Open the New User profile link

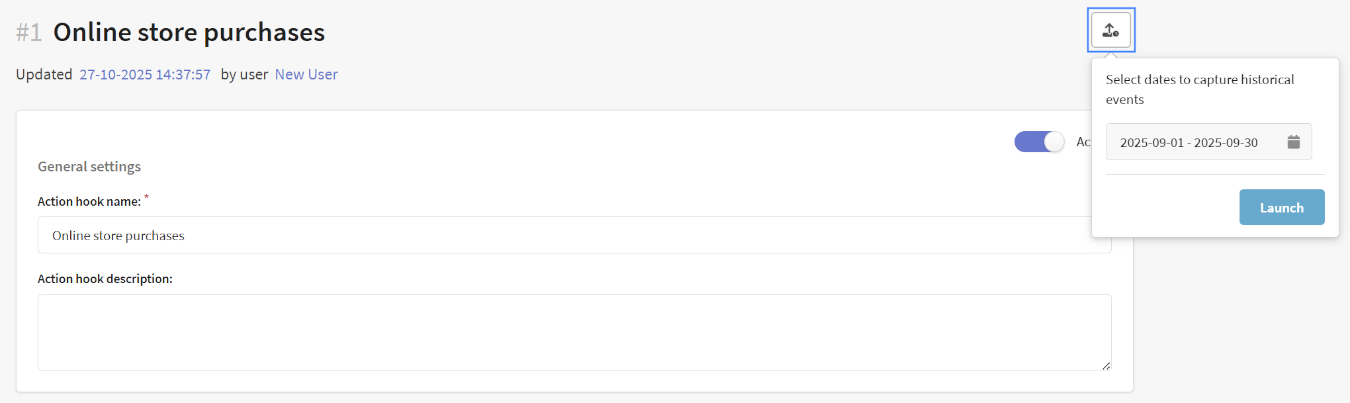point(306,74)
